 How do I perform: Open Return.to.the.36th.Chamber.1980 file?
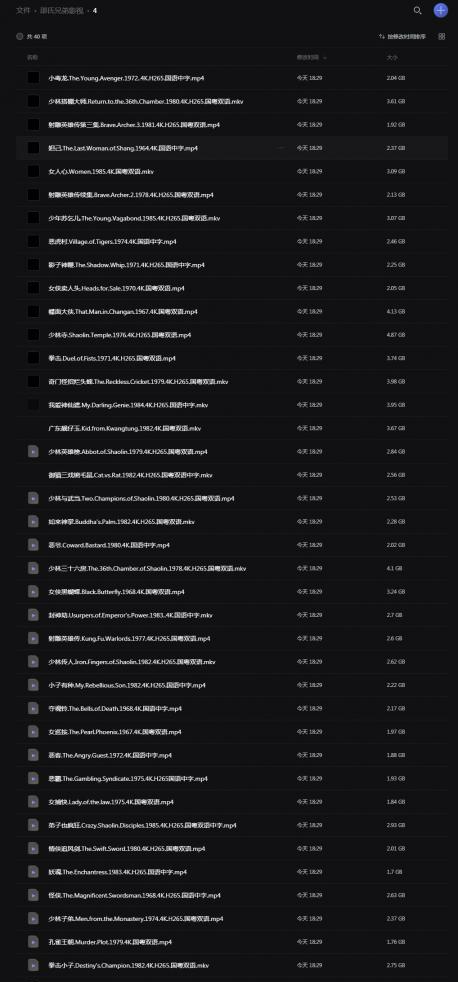[145, 101]
